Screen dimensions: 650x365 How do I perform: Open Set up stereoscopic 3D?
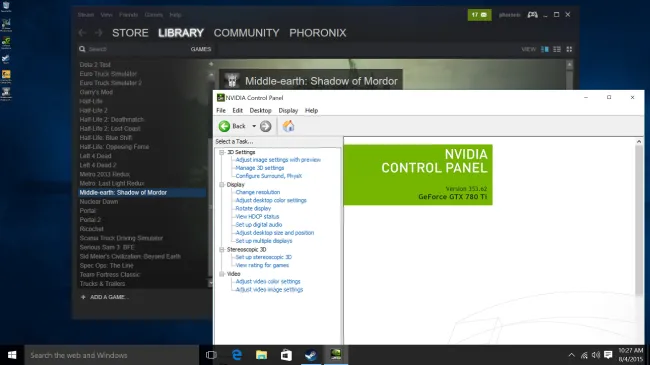tap(264, 257)
